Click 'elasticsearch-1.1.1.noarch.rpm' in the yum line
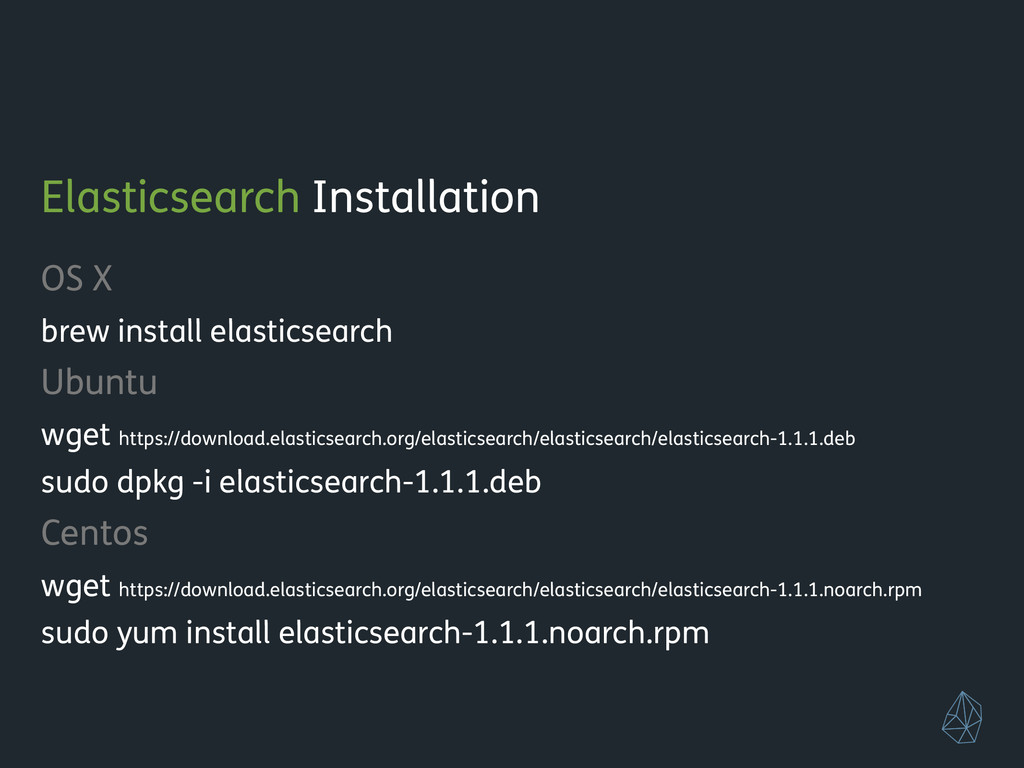This screenshot has height=768, width=1024. 494,633
